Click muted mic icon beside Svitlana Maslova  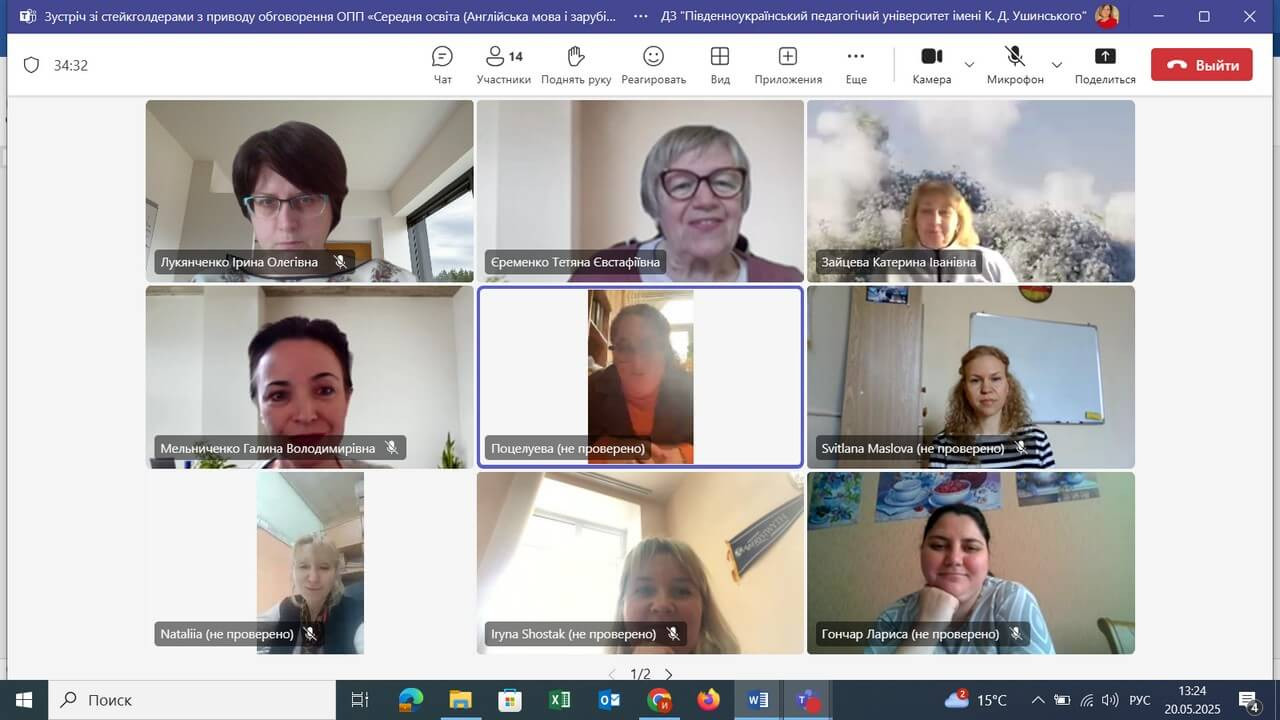(1020, 448)
